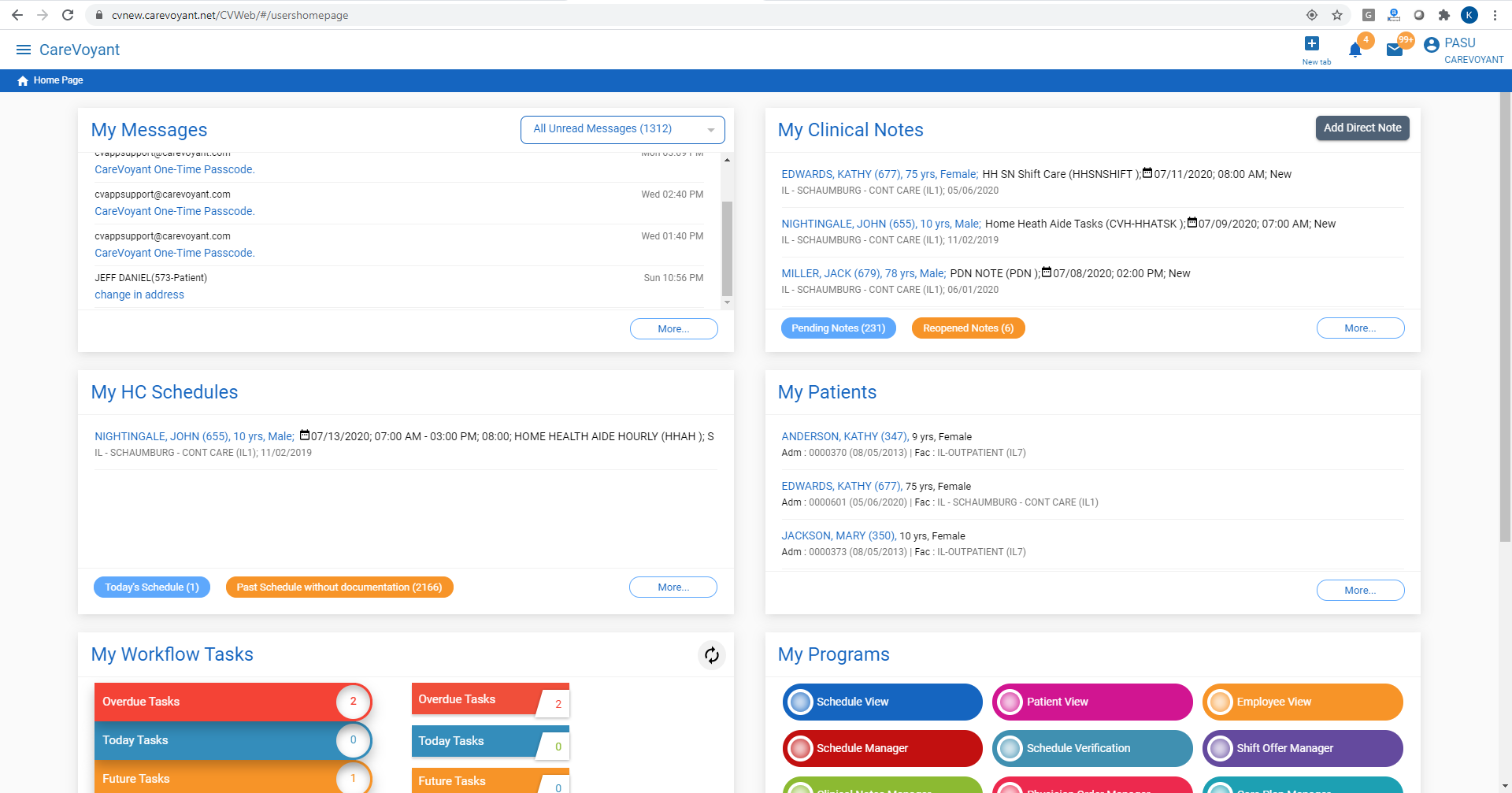Go back in the browser

pos(17,15)
